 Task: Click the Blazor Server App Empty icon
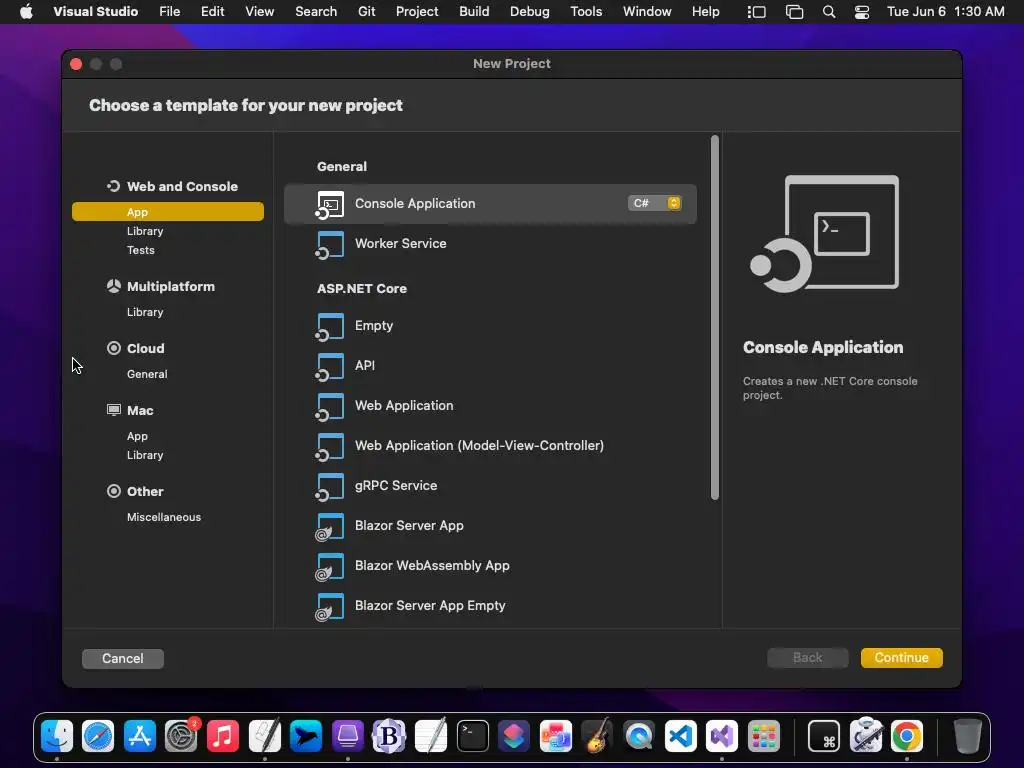[x=330, y=607]
